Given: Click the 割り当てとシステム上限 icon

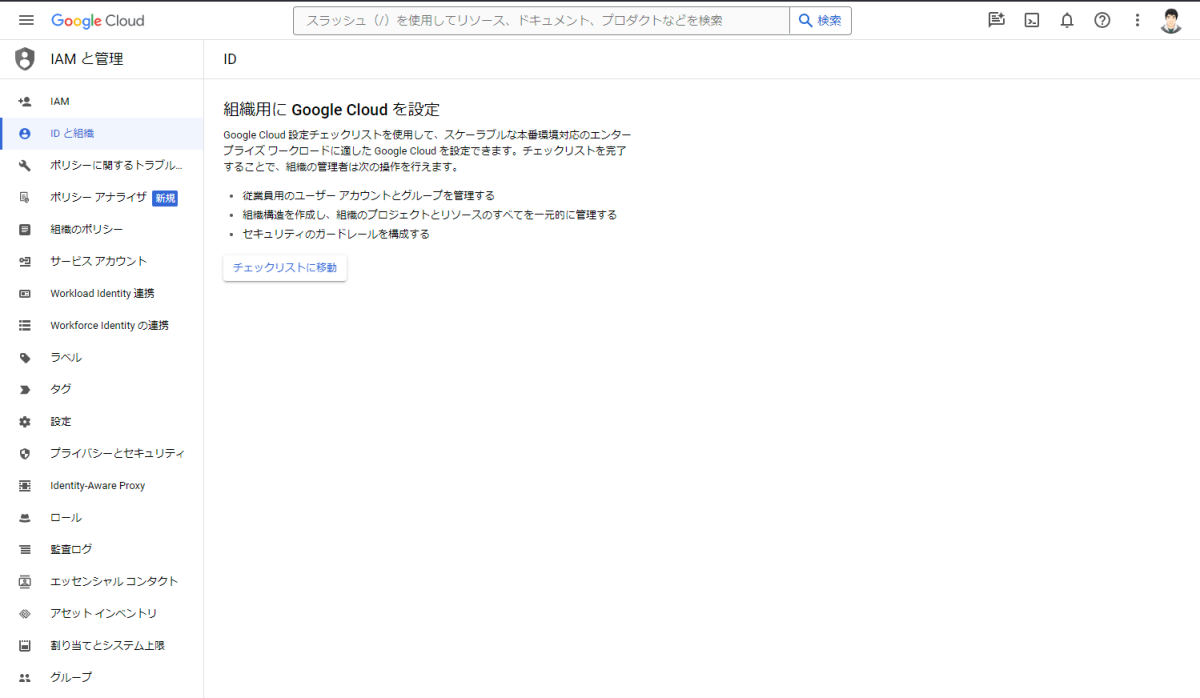Looking at the screenshot, I should tap(25, 645).
